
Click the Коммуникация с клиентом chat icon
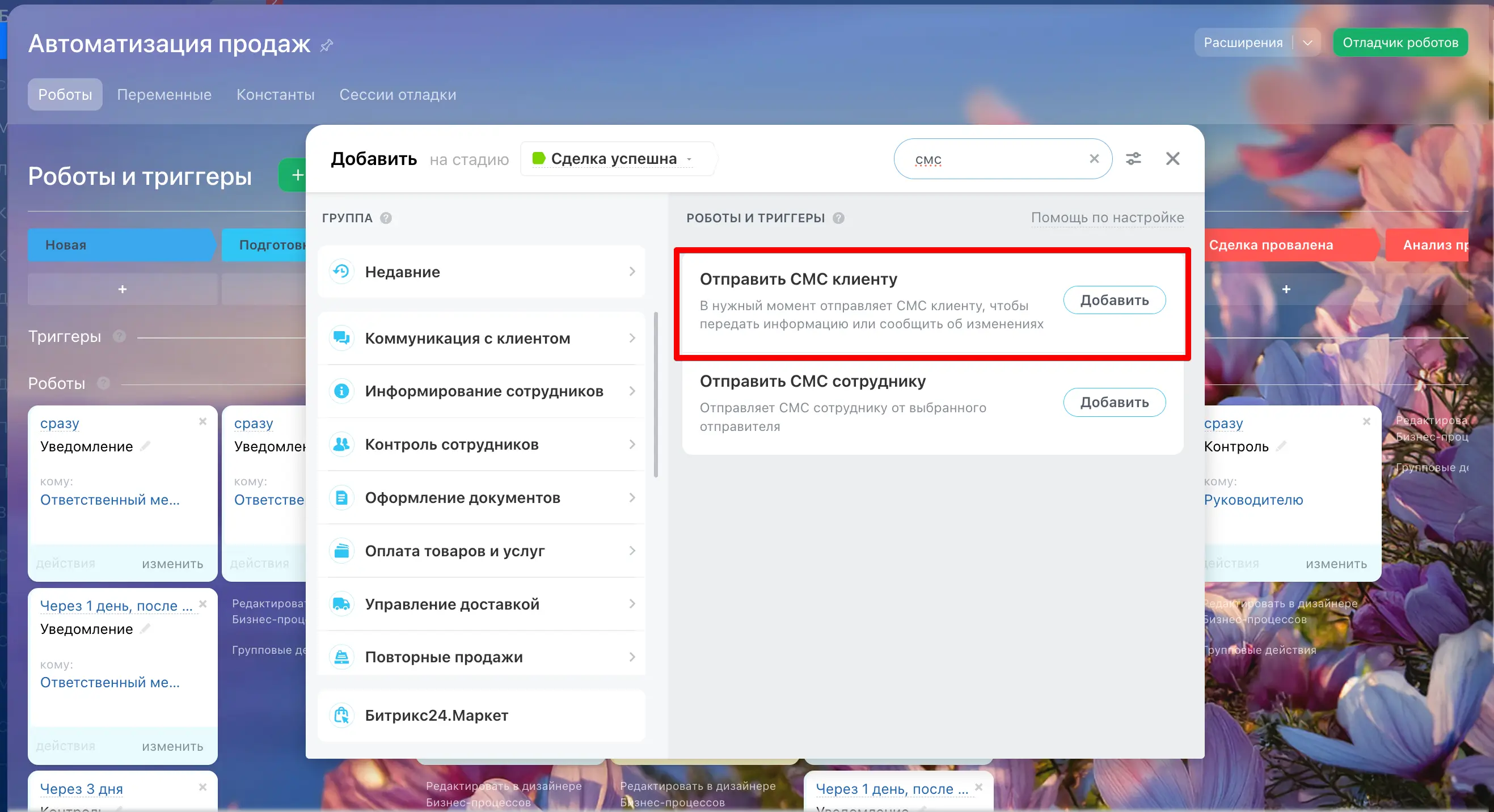tap(341, 338)
